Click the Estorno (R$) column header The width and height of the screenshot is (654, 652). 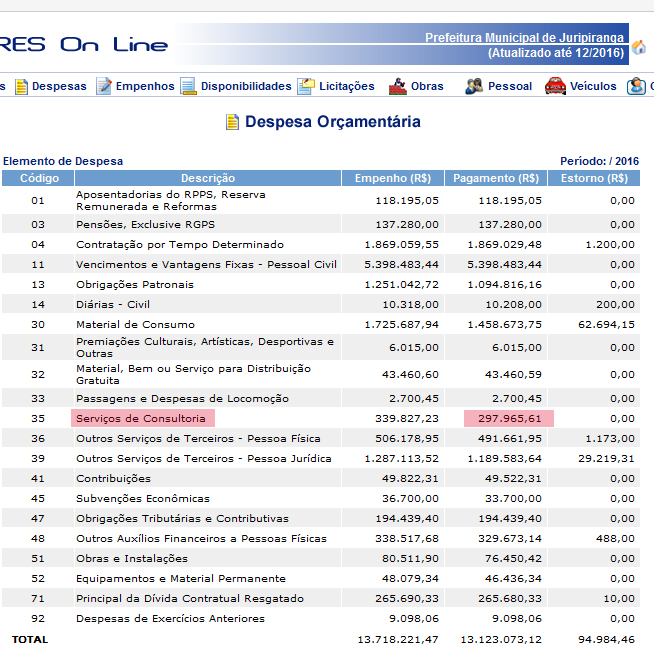pos(594,178)
